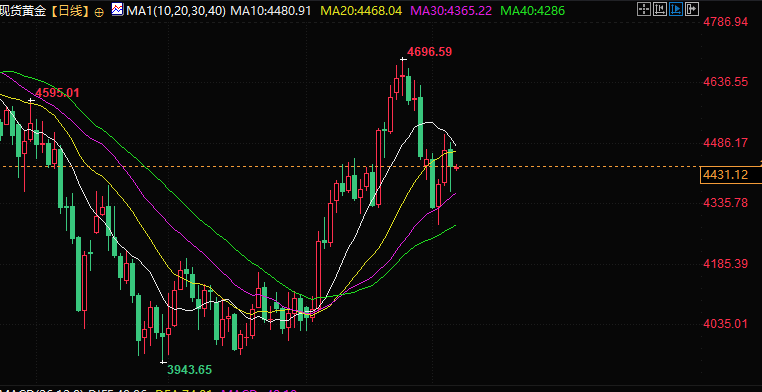Screen dimensions: 762x392
Task: Click the 4595.01 peak price label
Action: pos(57,93)
